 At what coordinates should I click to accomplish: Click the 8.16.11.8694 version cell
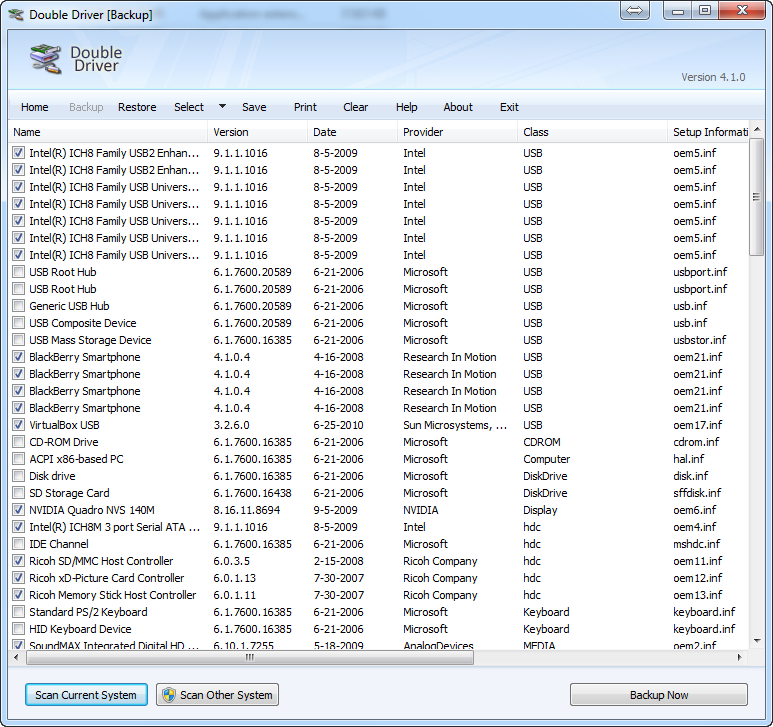click(246, 510)
